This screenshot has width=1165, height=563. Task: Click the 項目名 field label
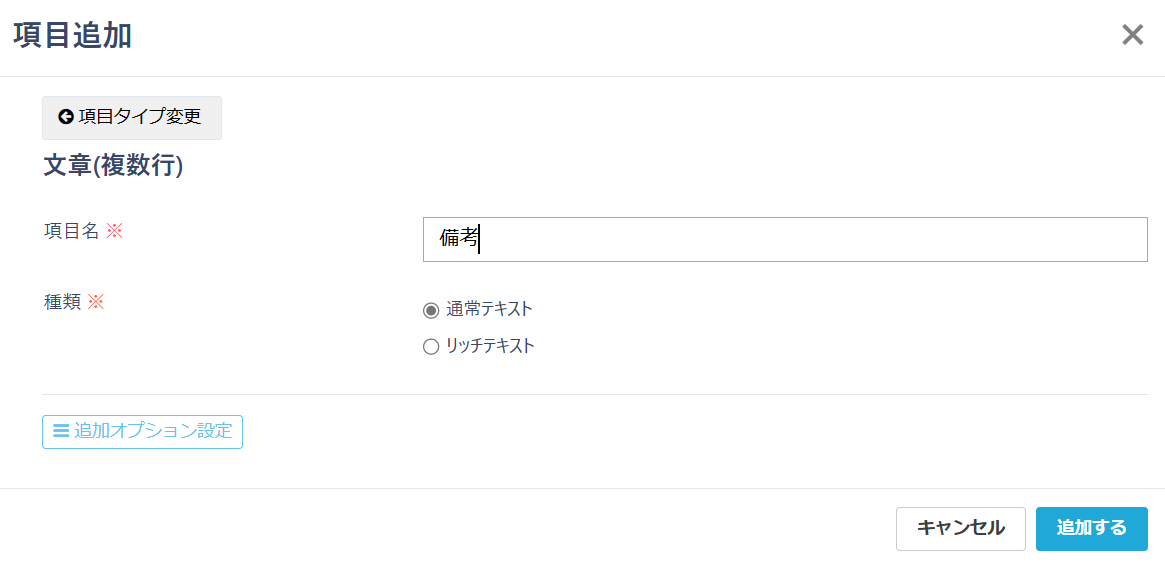(71, 231)
